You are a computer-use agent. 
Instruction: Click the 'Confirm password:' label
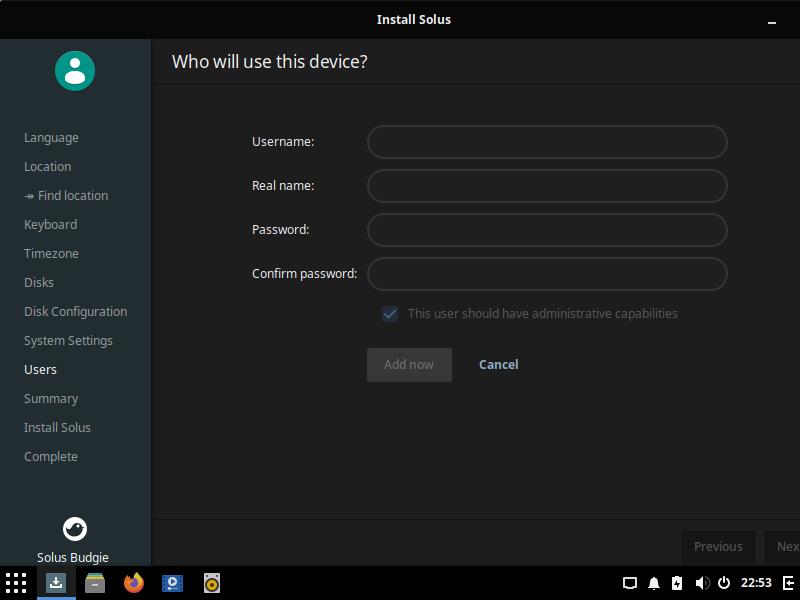click(305, 274)
